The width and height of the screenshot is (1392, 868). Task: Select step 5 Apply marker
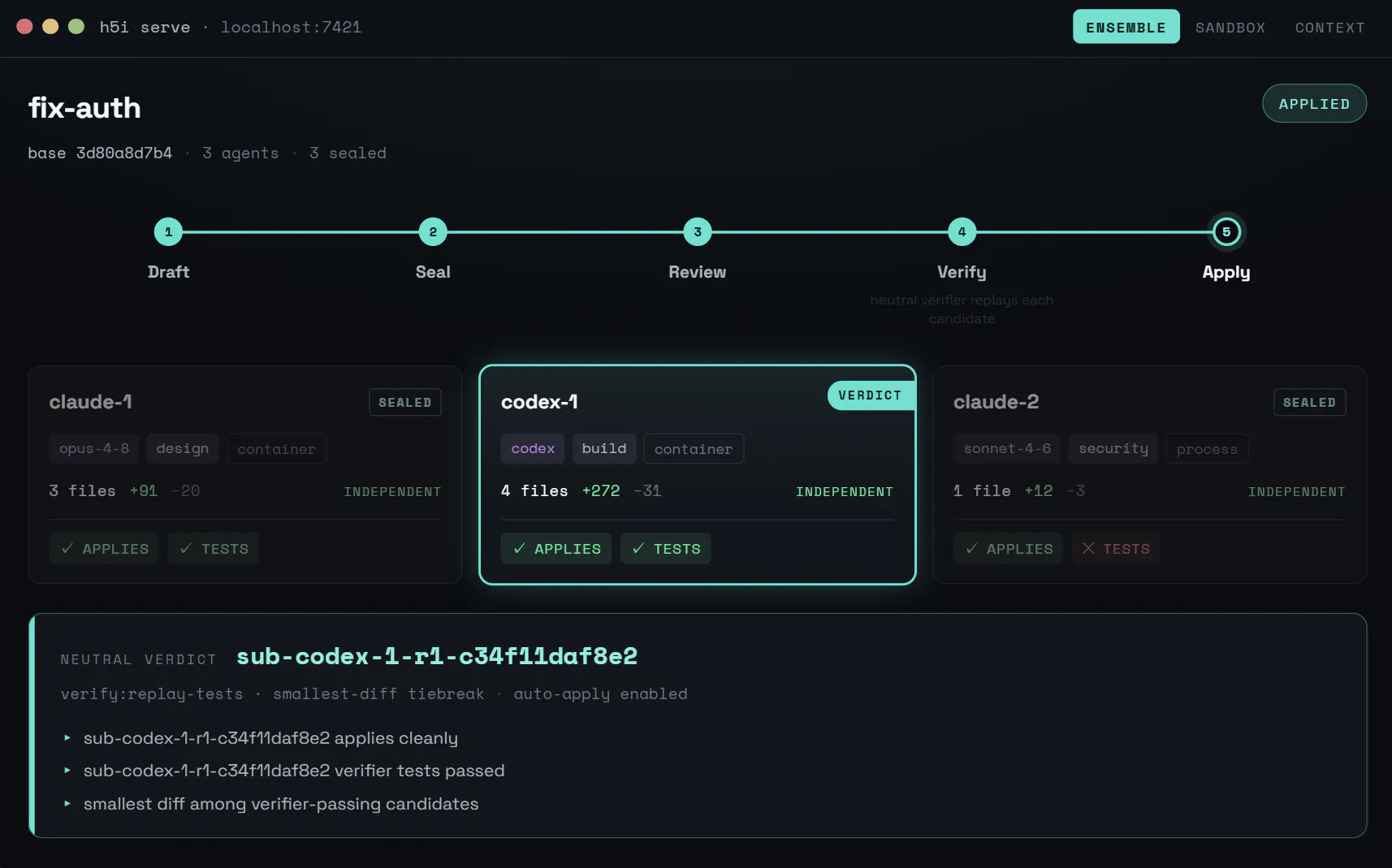1226,232
